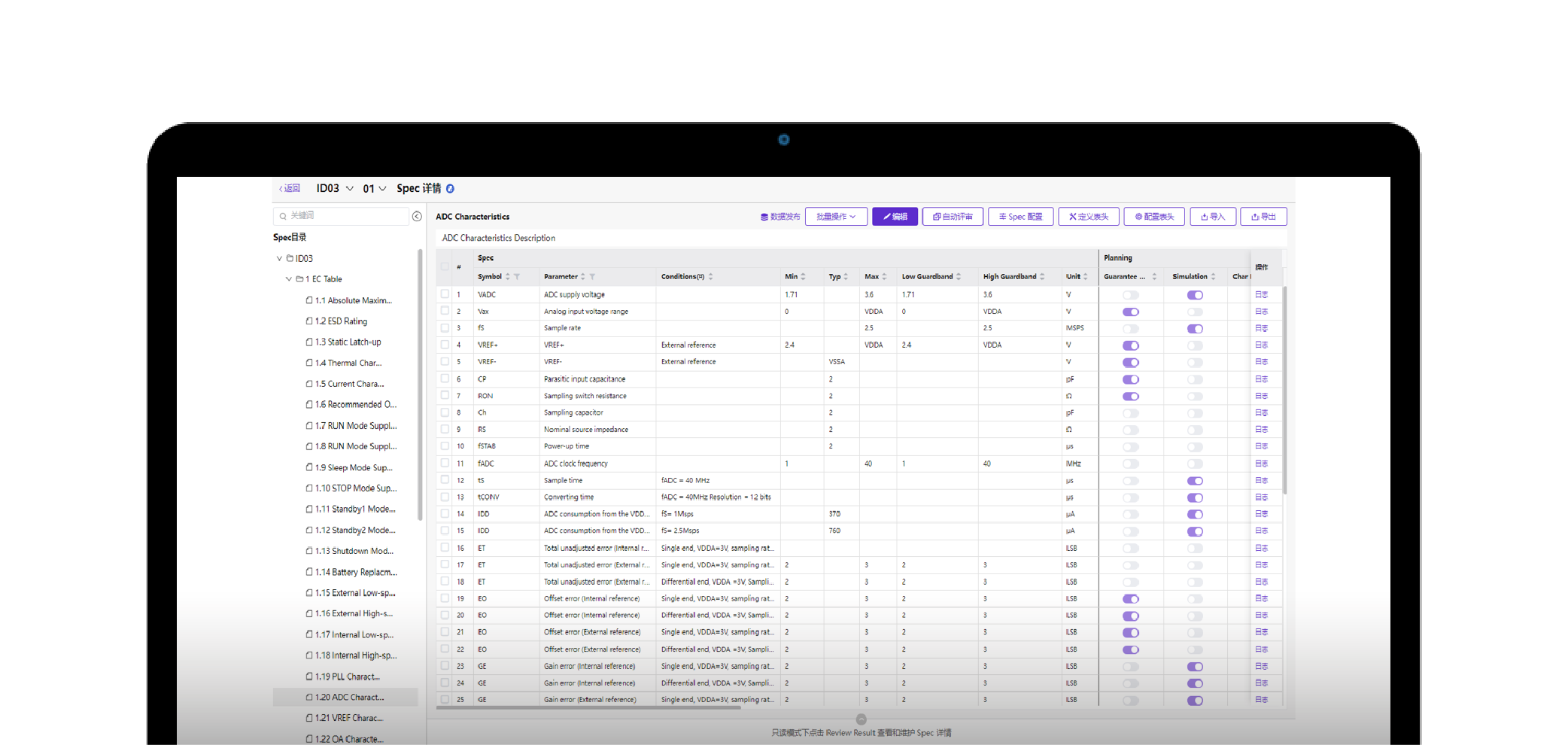Click the 关键词 keyword search field

tap(341, 216)
